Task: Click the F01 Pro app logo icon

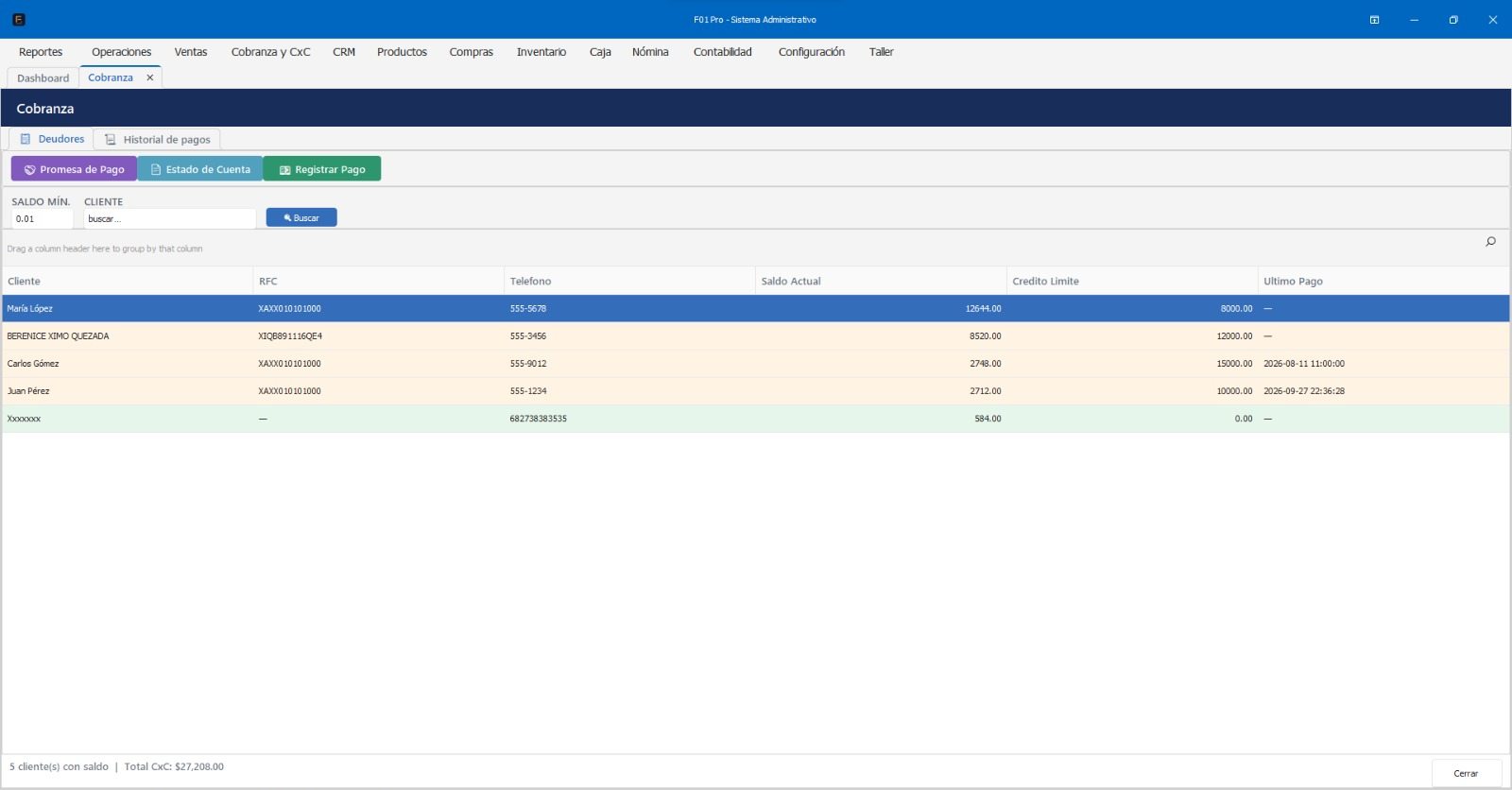Action: (19, 19)
